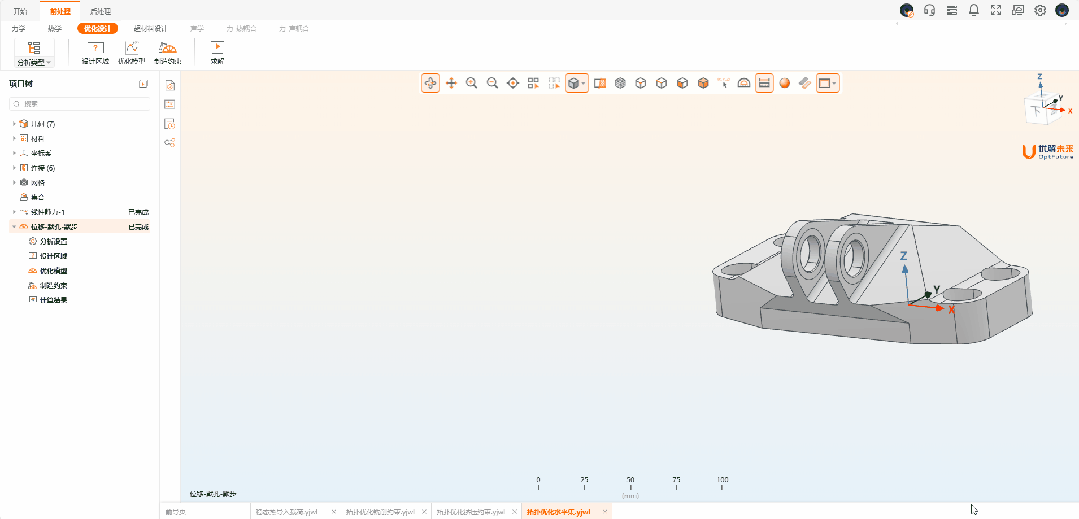
Task: Switch to the post-processing top tab
Action: pyautogui.click(x=100, y=12)
